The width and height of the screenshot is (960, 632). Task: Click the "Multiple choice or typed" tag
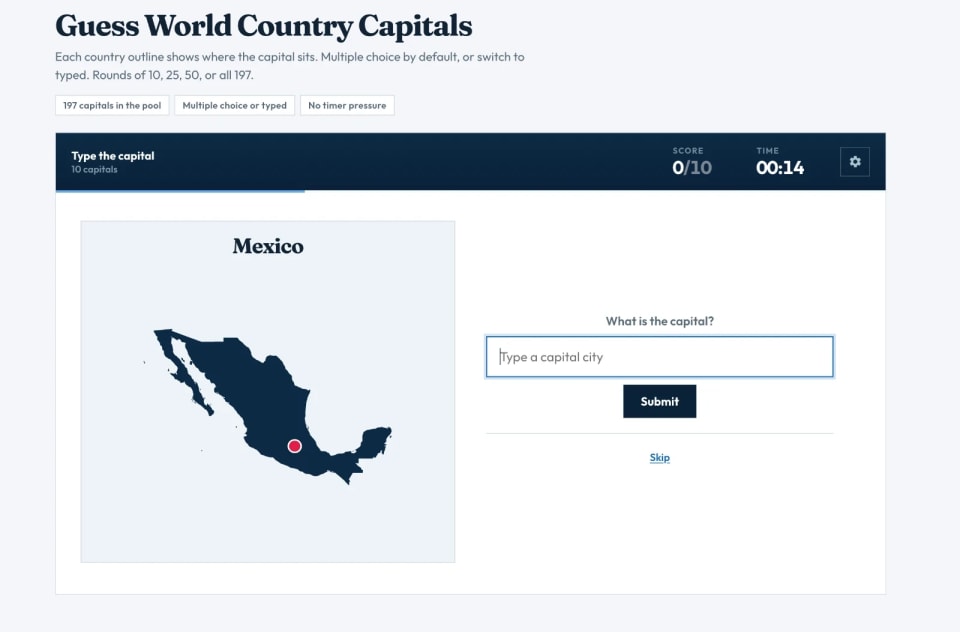click(x=234, y=105)
